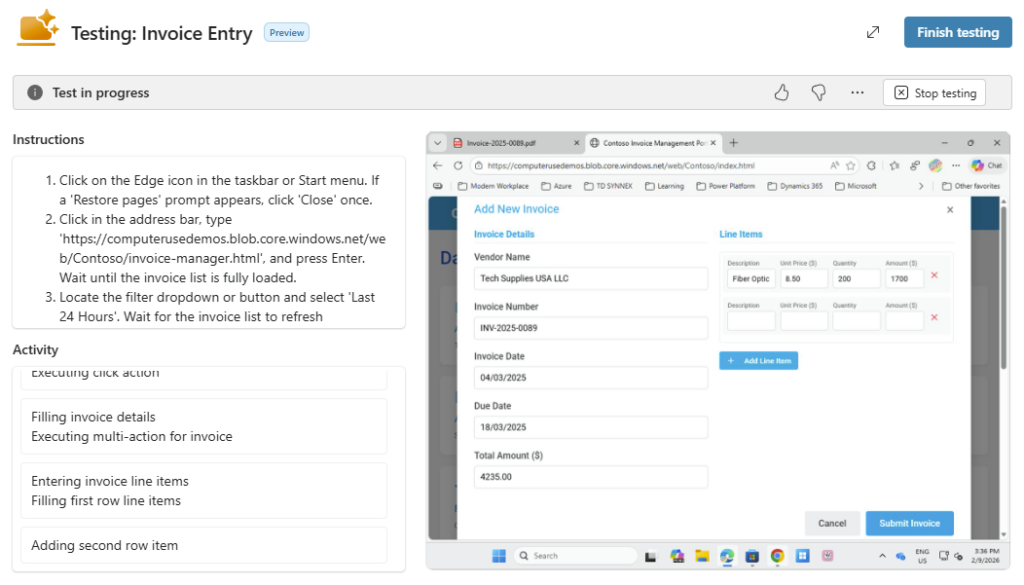Delete the Fiber Optic line item row
This screenshot has width=1024, height=585.
[x=934, y=275]
